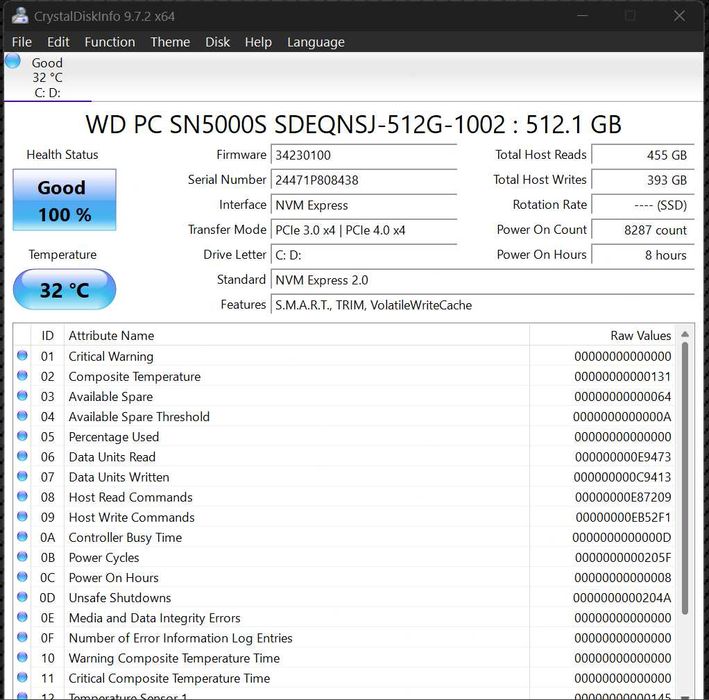Screen dimensions: 709x700
Task: Click the Temperature label above 32 °C
Action: point(62,255)
